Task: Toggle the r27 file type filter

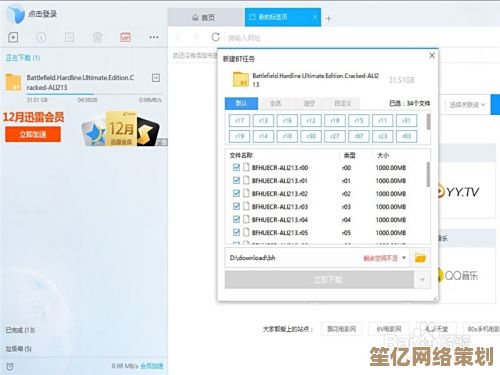Action: [335, 136]
